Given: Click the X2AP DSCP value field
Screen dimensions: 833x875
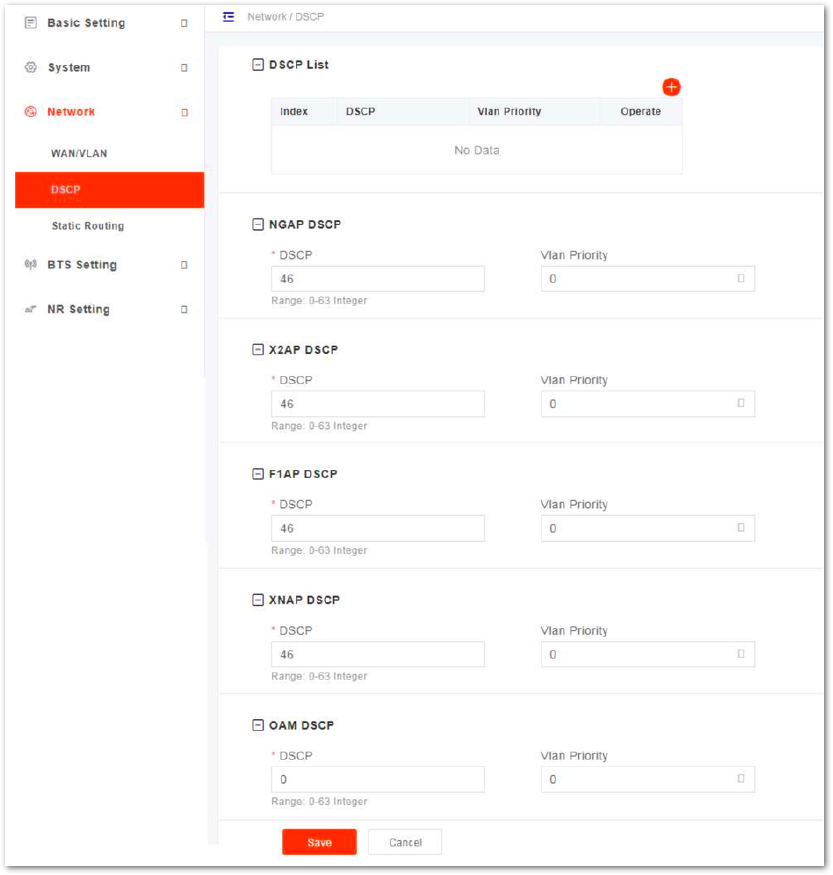Looking at the screenshot, I should [378, 403].
